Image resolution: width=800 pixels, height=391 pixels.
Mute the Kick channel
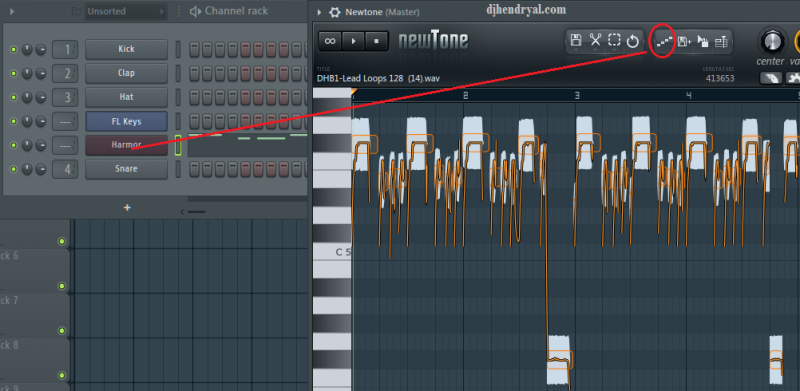pos(13,50)
